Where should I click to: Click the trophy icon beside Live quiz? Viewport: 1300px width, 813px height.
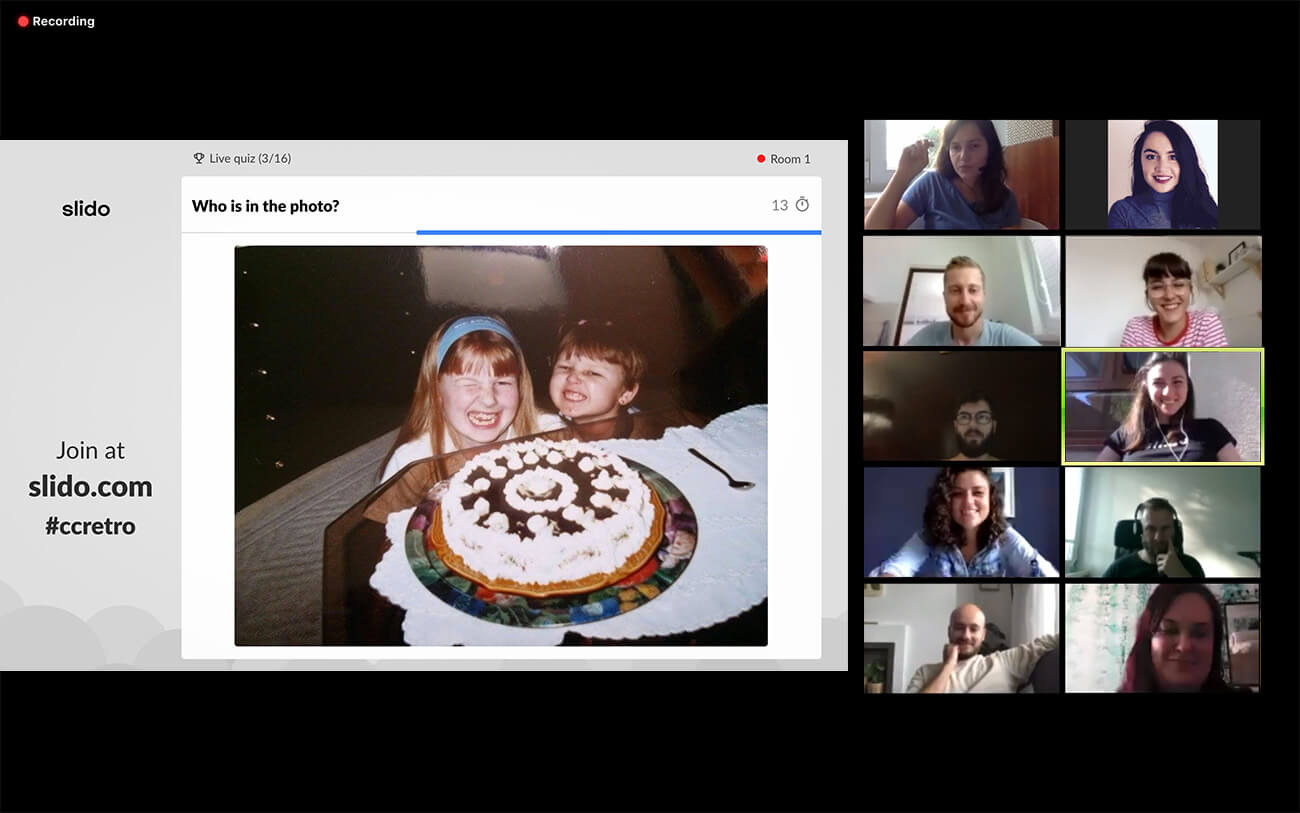point(198,158)
